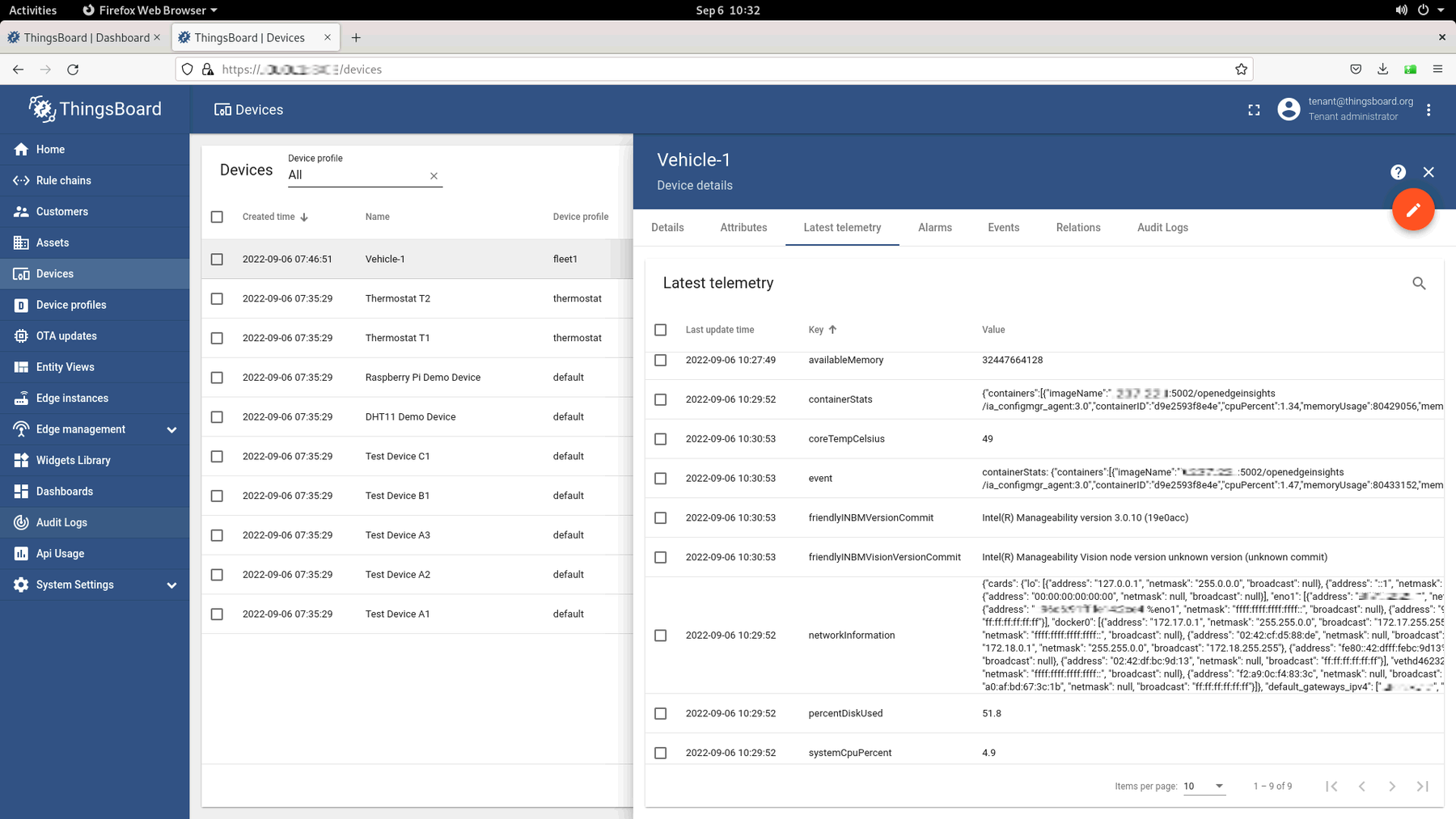1456x819 pixels.
Task: Click the browser URL address bar
Action: (x=713, y=70)
